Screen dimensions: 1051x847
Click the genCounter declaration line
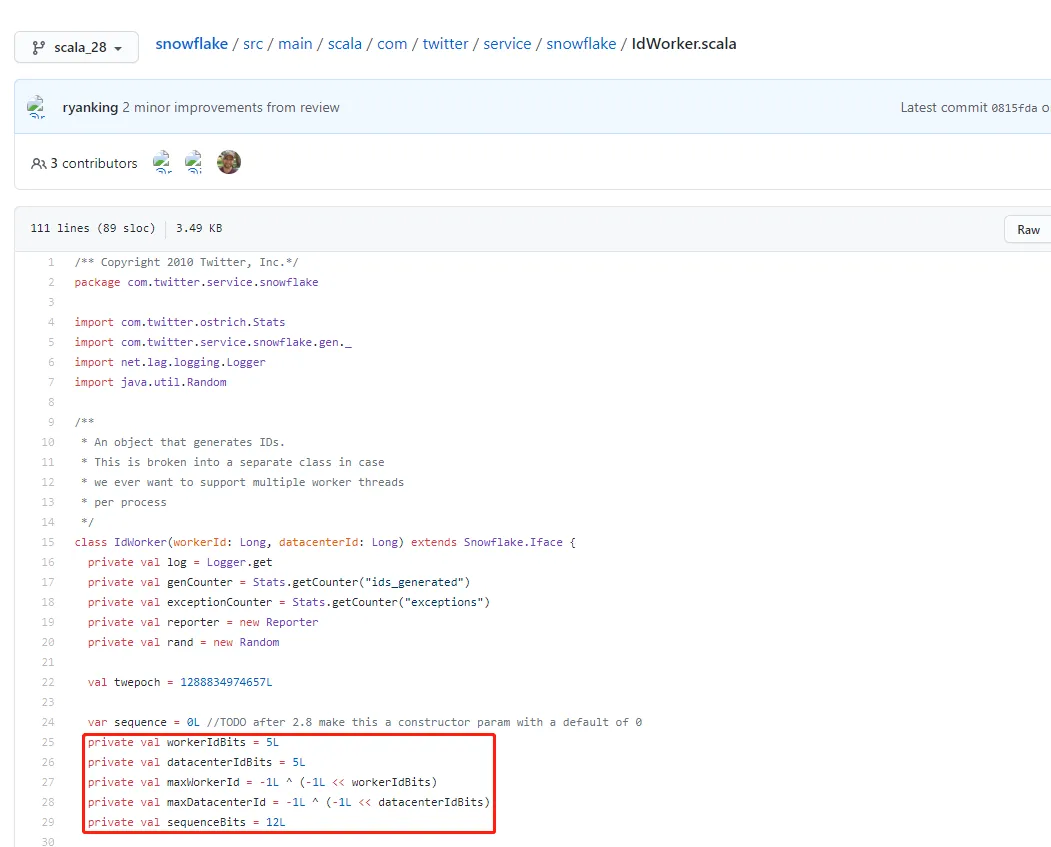point(279,583)
